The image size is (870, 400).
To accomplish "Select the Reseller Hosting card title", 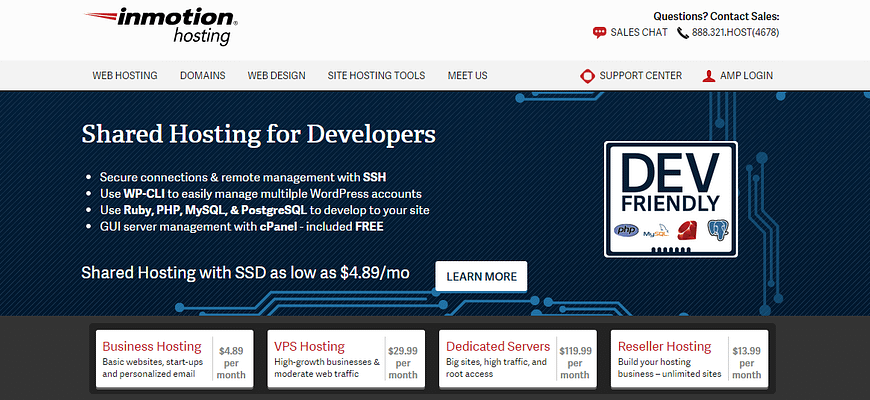I will 665,347.
